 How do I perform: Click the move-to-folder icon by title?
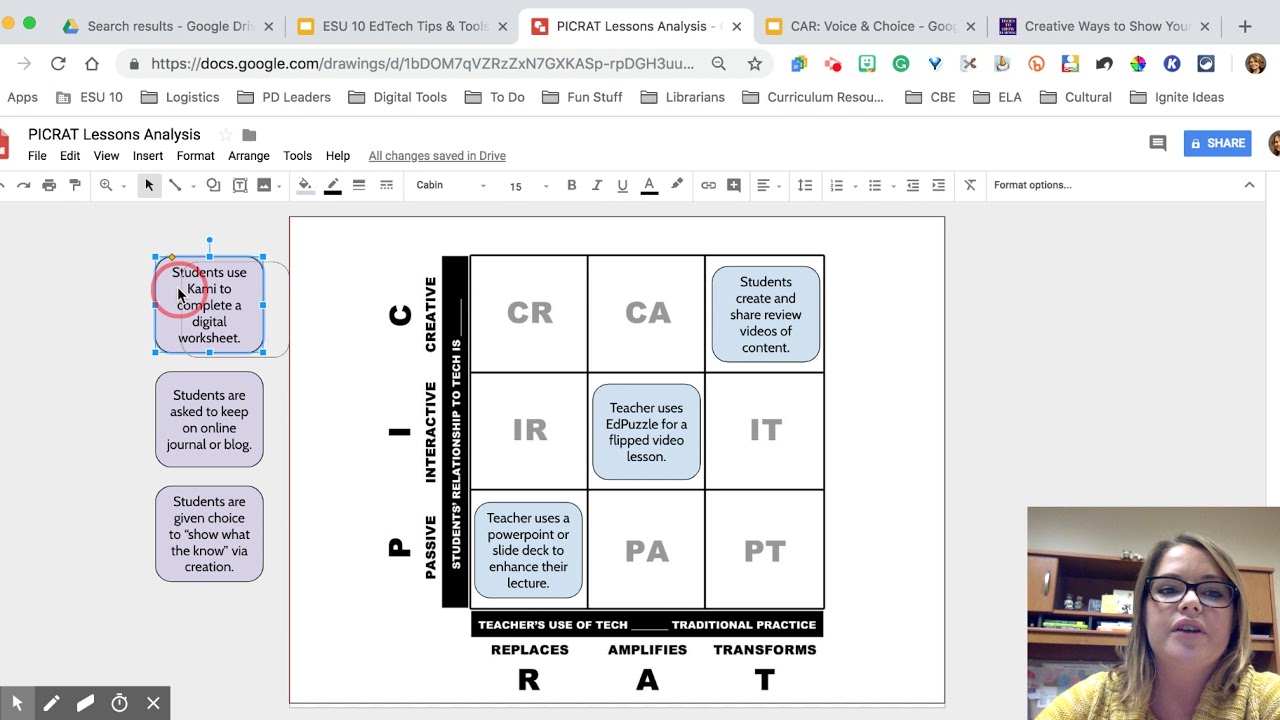pos(249,135)
